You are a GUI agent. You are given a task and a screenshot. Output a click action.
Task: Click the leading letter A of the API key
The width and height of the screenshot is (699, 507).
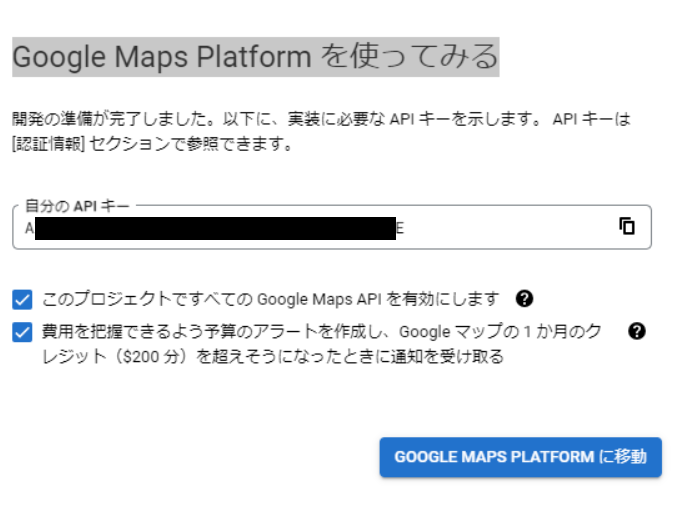click(30, 228)
